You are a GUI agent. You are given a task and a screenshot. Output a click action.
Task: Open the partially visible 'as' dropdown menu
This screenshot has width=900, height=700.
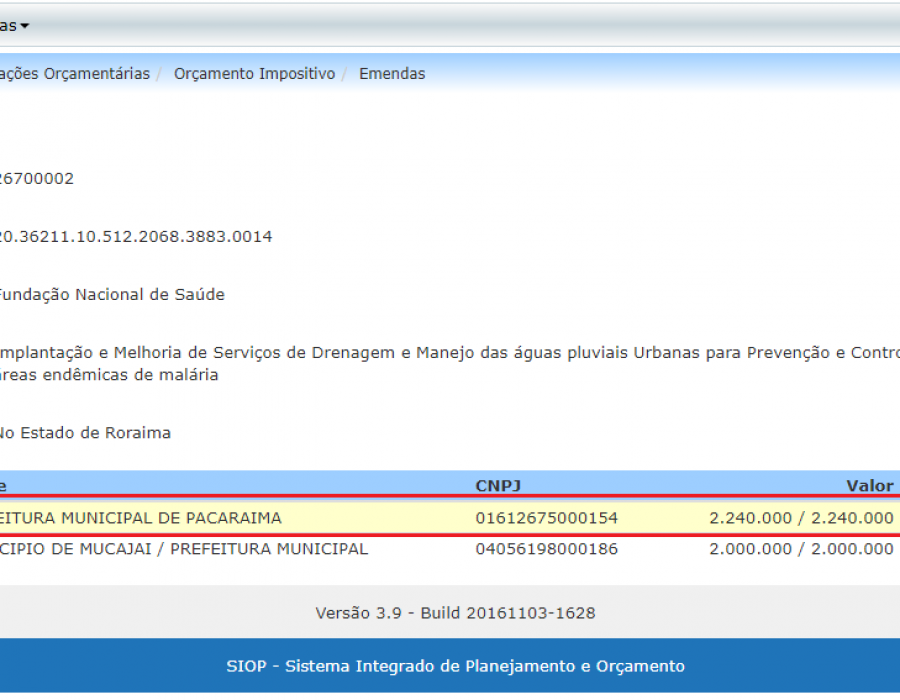tap(14, 26)
